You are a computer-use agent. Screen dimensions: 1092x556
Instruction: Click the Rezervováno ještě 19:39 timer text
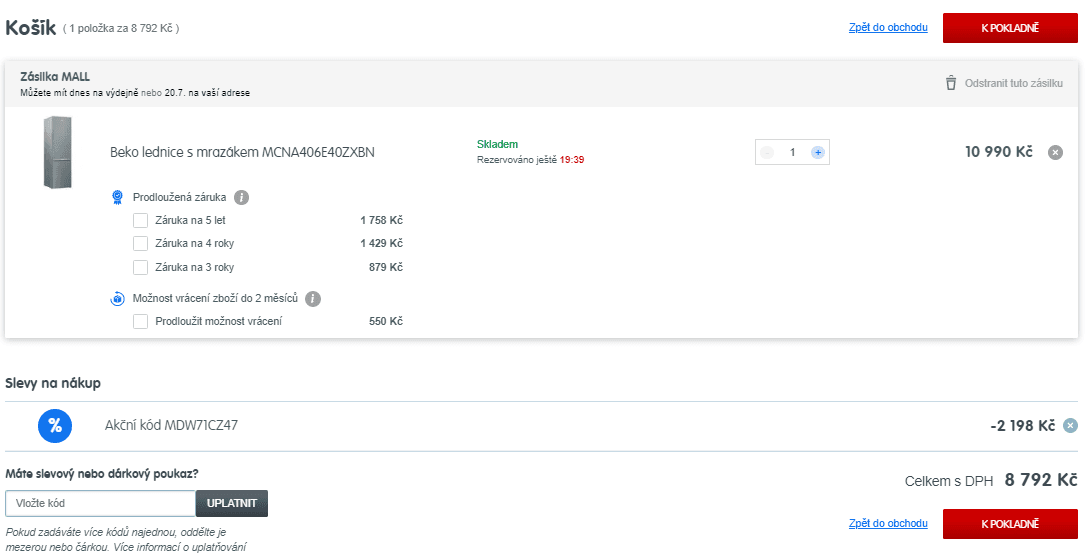pos(531,160)
